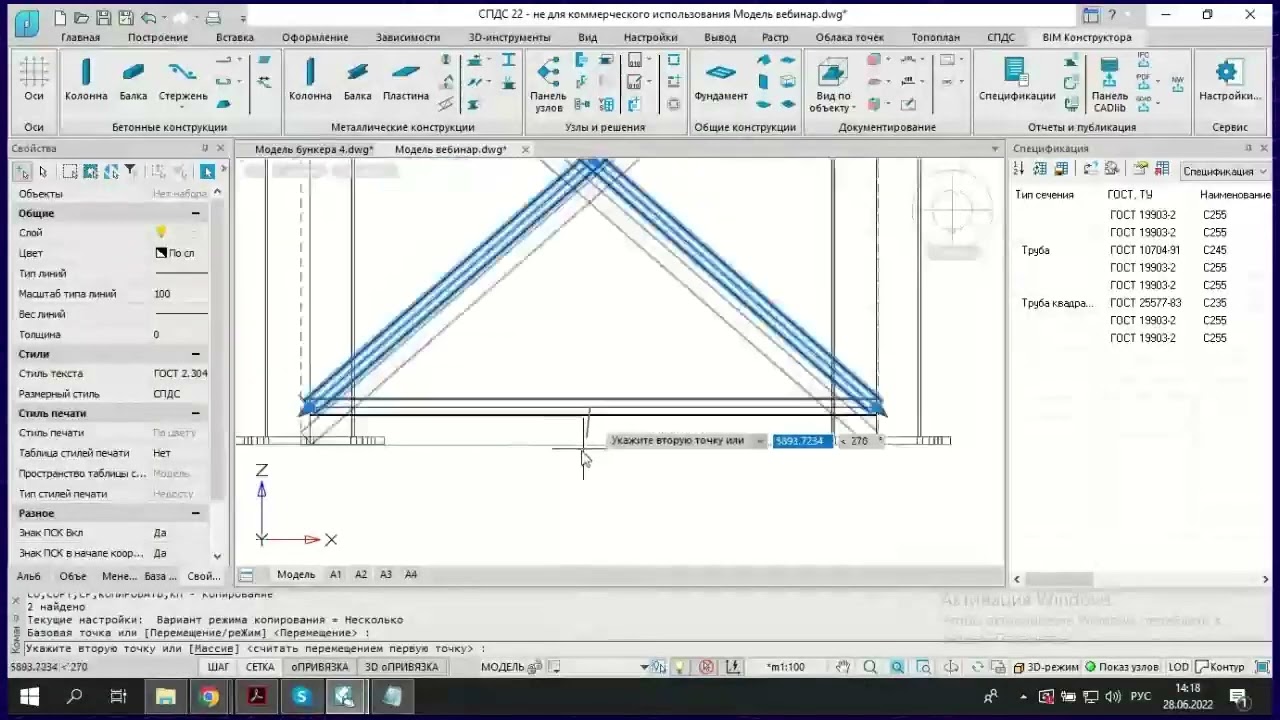Open BIM Настройки gear
Viewport: 1280px width, 720px height.
pyautogui.click(x=1229, y=79)
